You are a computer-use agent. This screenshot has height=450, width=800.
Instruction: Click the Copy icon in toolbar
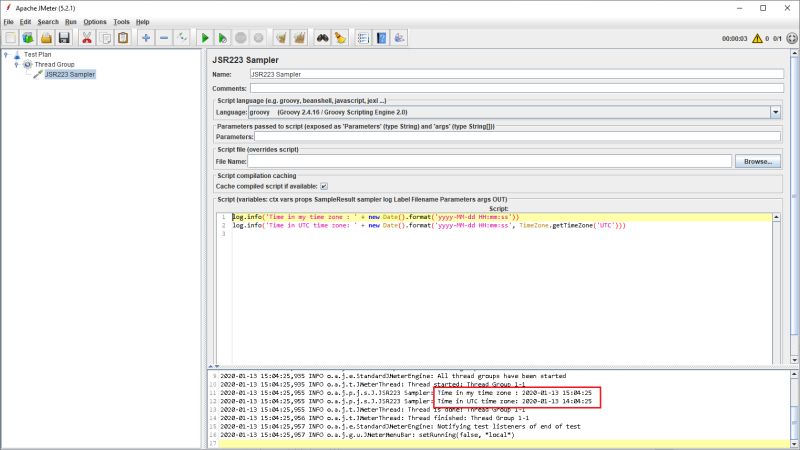click(105, 38)
